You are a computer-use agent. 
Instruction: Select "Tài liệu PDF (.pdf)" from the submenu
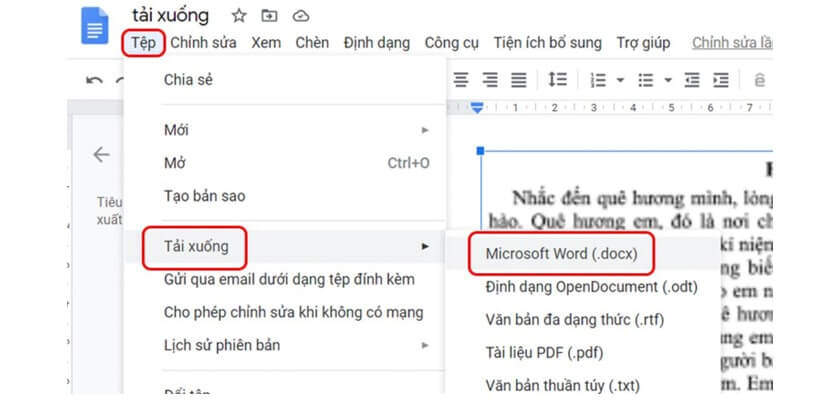(544, 352)
